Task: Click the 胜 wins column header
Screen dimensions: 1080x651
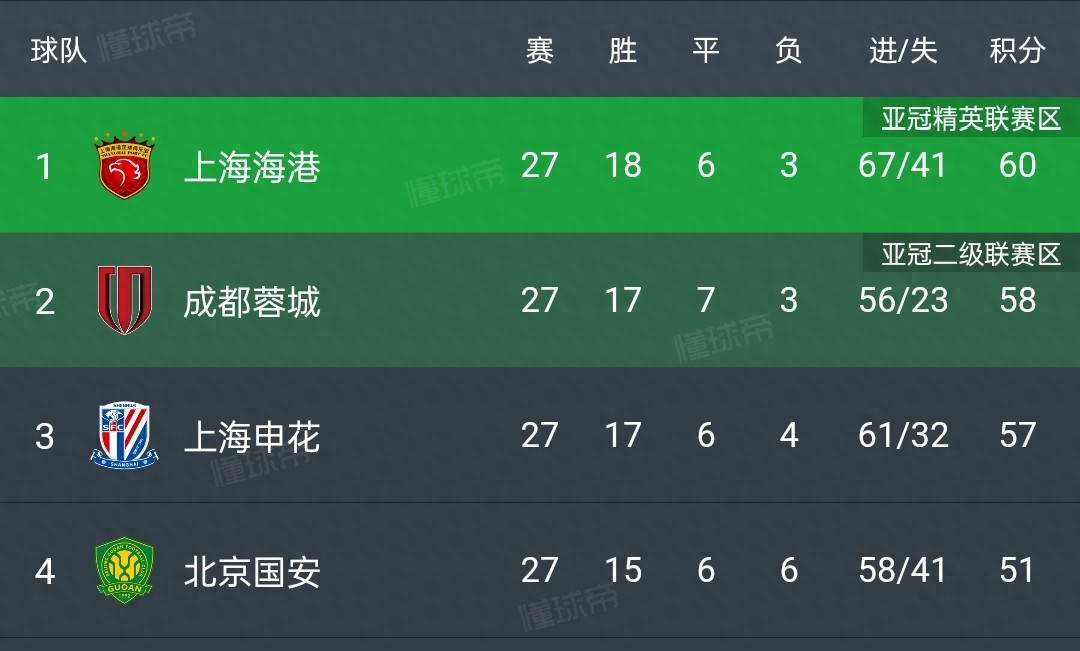Action: (623, 50)
